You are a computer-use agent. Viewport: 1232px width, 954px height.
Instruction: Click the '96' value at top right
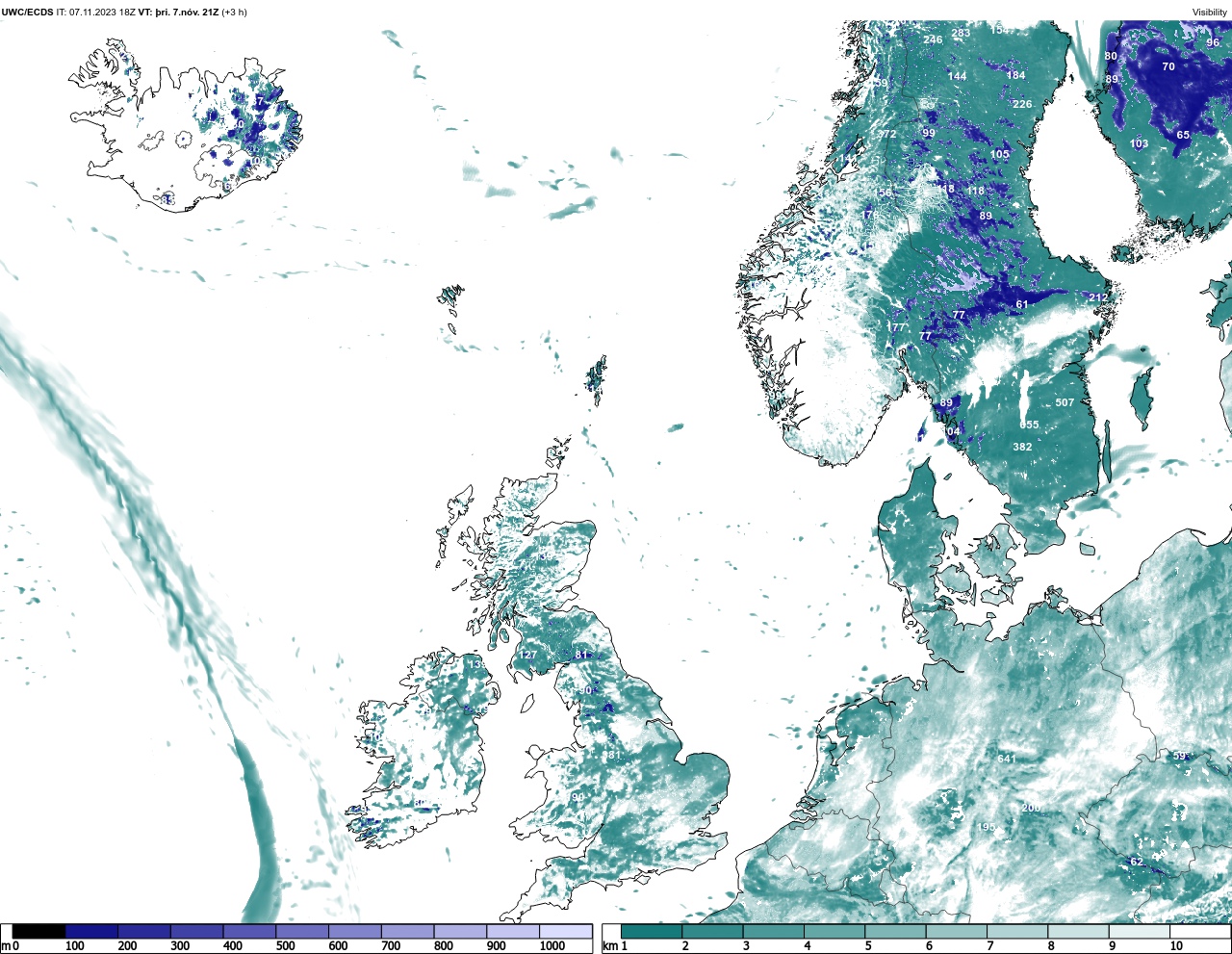tap(1213, 42)
